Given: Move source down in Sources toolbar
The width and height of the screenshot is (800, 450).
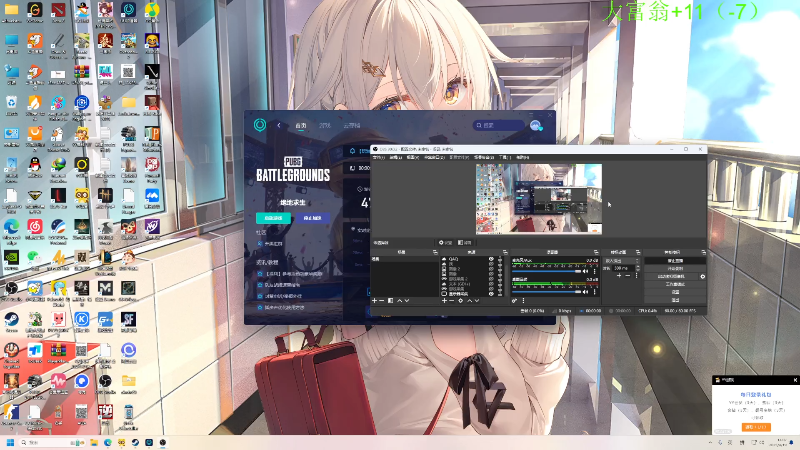Looking at the screenshot, I should (477, 301).
